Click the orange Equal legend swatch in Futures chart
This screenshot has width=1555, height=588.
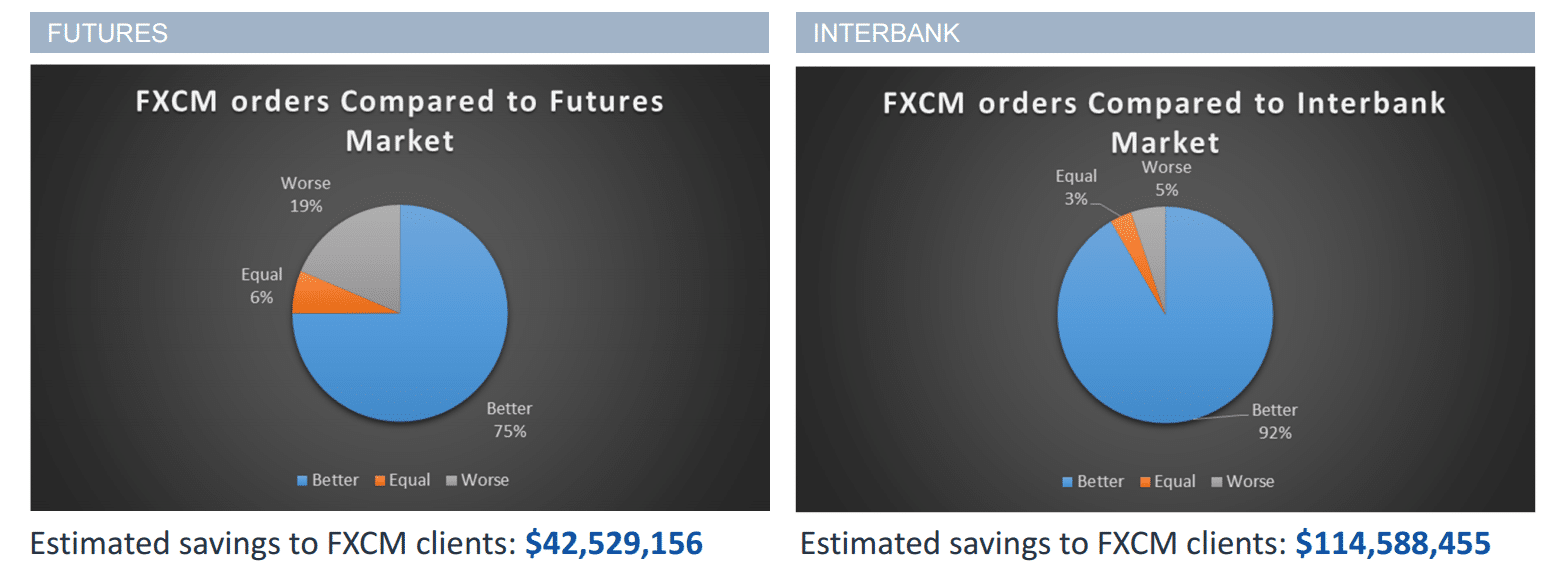pyautogui.click(x=380, y=481)
